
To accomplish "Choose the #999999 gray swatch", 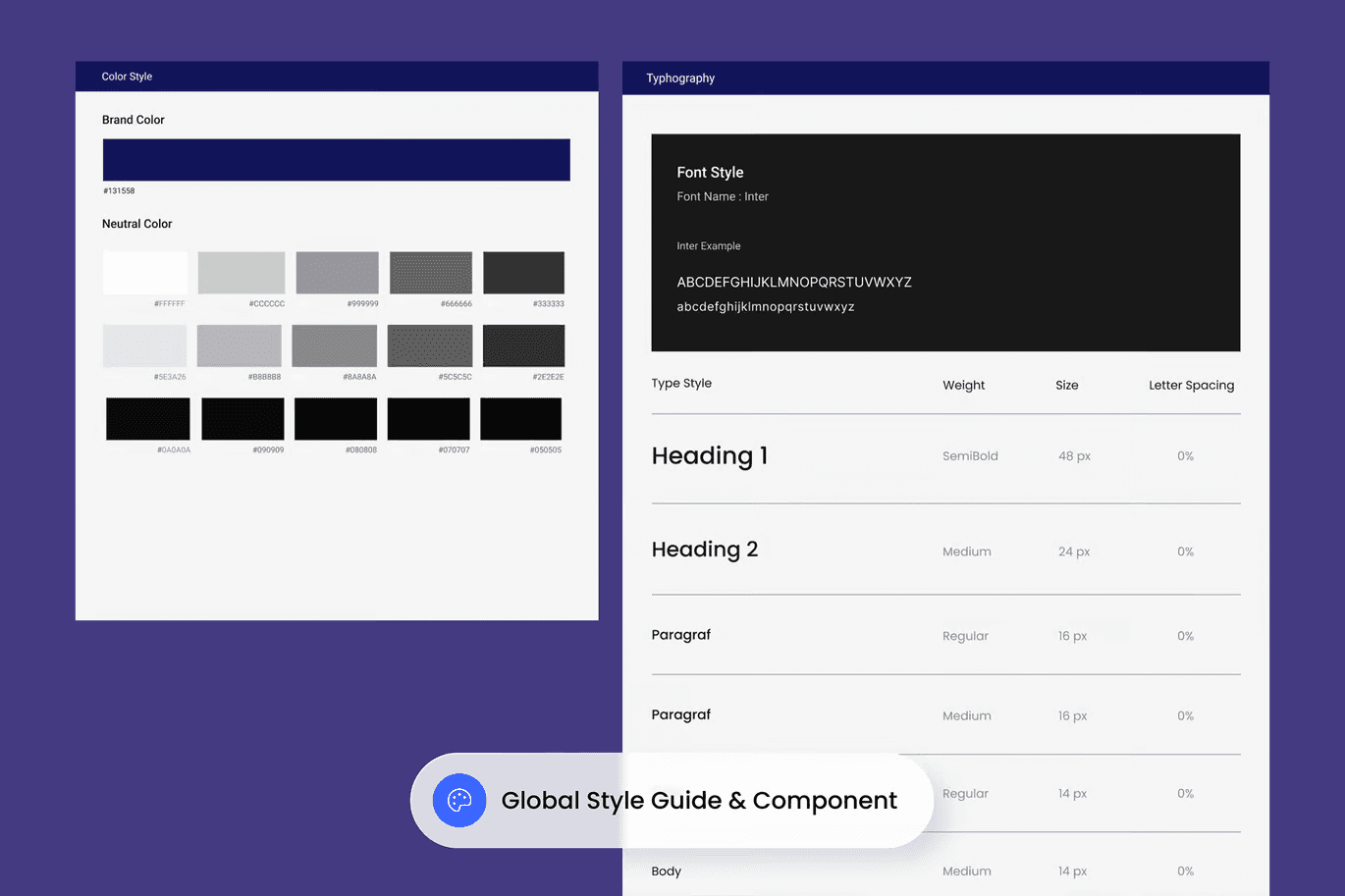I will click(x=337, y=273).
